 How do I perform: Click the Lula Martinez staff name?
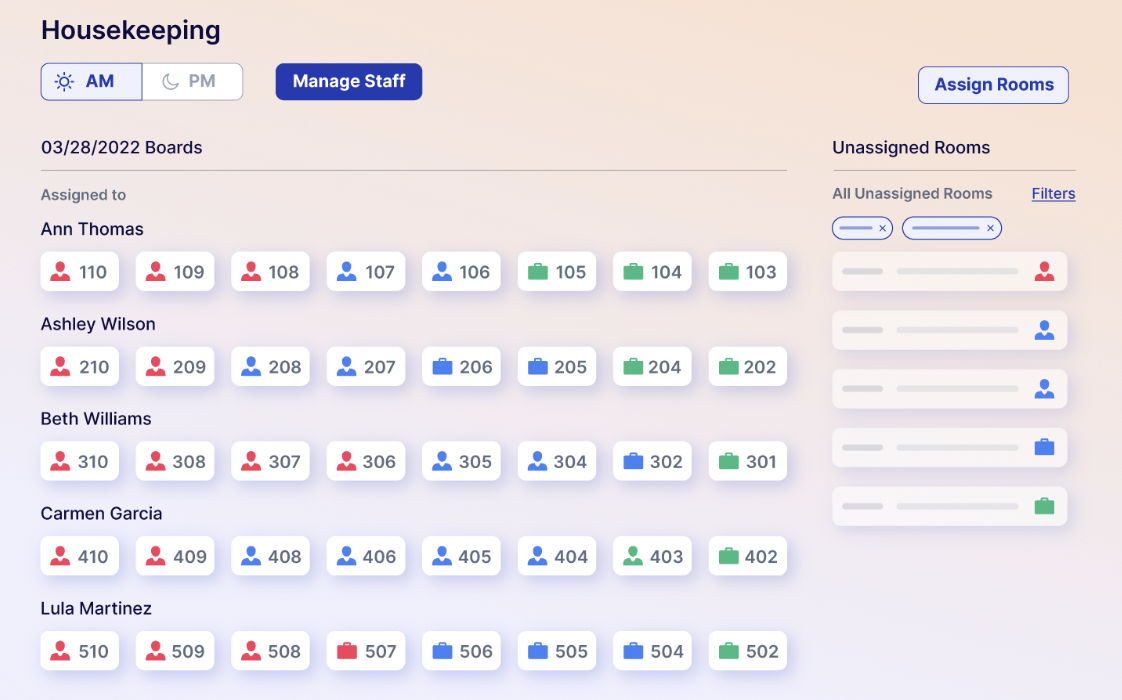97,608
